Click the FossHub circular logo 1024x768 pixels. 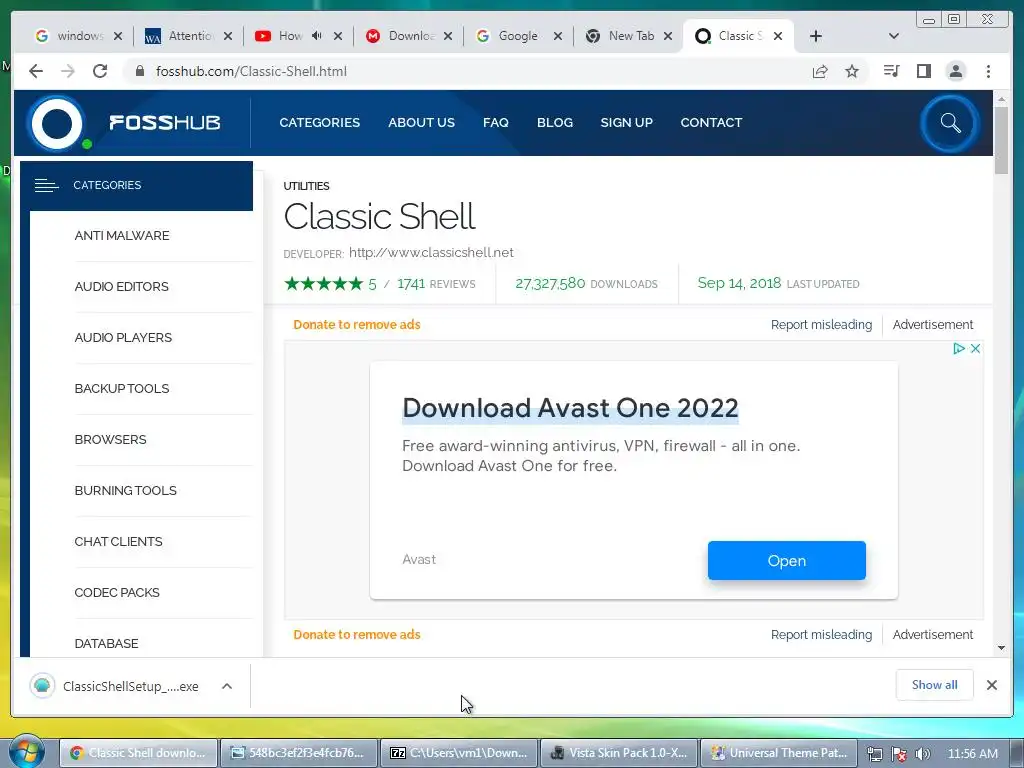point(57,123)
